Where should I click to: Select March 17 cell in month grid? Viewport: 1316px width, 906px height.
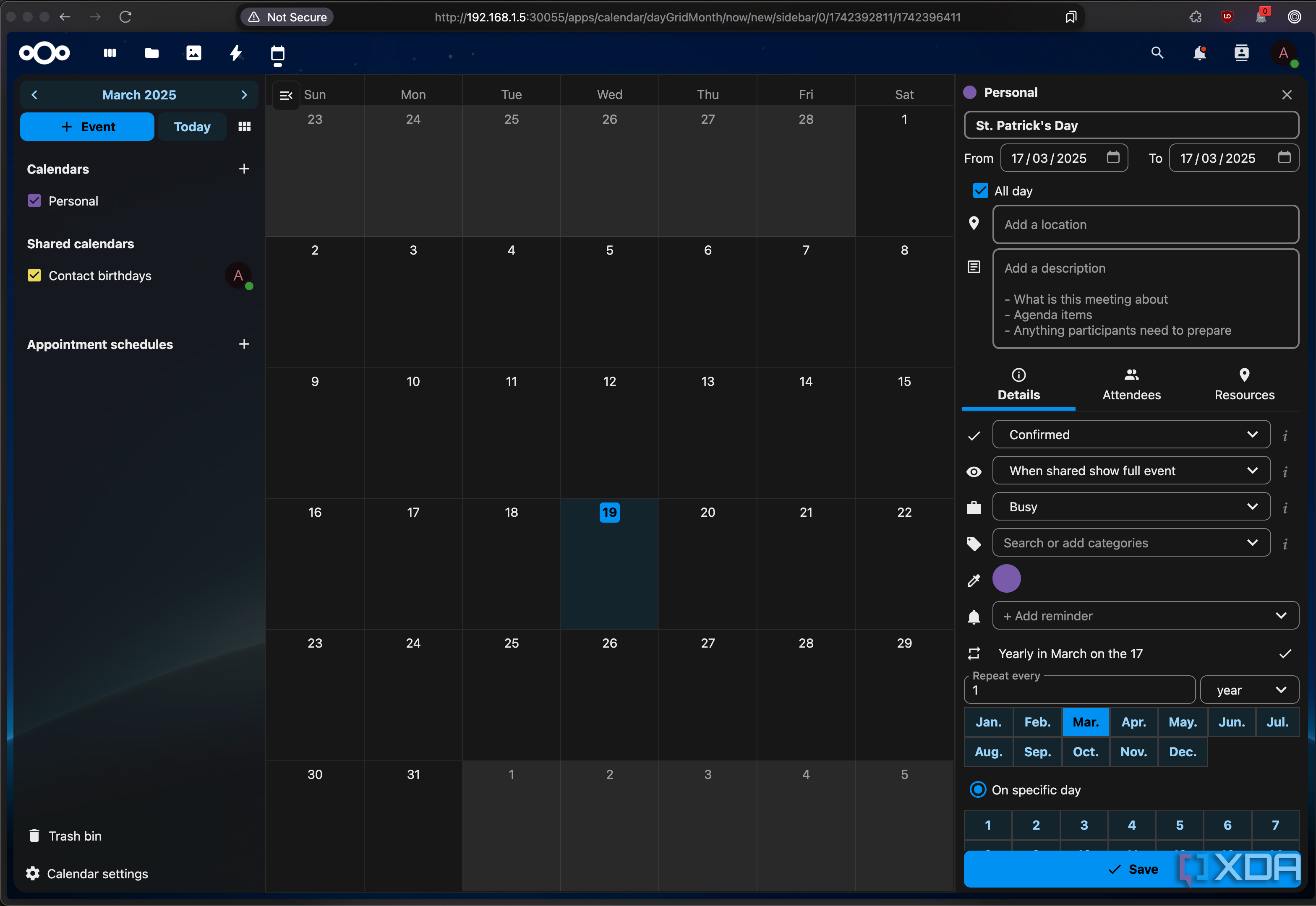point(413,564)
